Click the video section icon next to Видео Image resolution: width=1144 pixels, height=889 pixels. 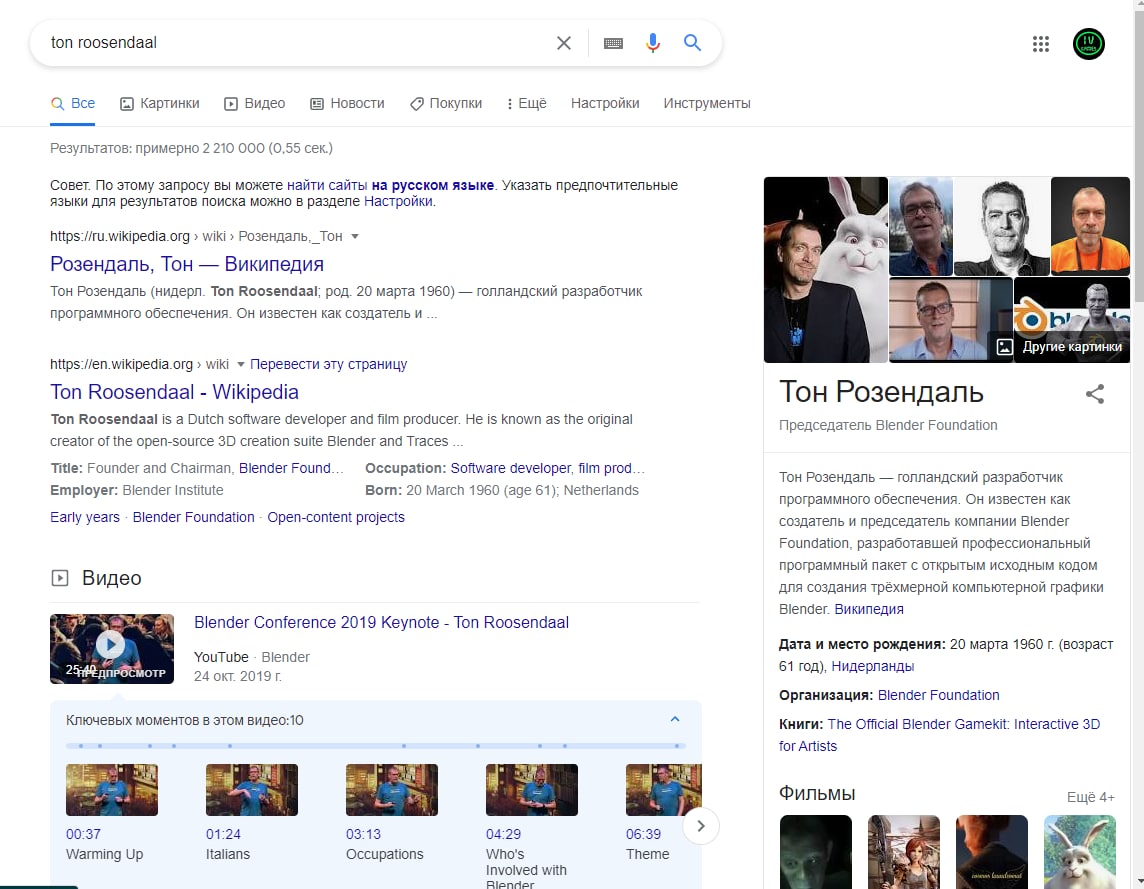click(60, 578)
